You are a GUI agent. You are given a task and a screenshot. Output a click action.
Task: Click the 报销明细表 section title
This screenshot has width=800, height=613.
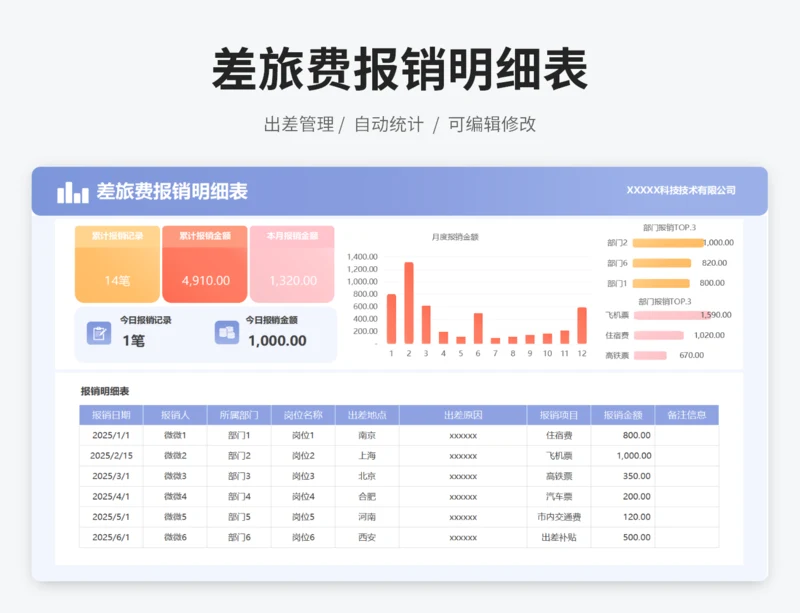[105, 391]
